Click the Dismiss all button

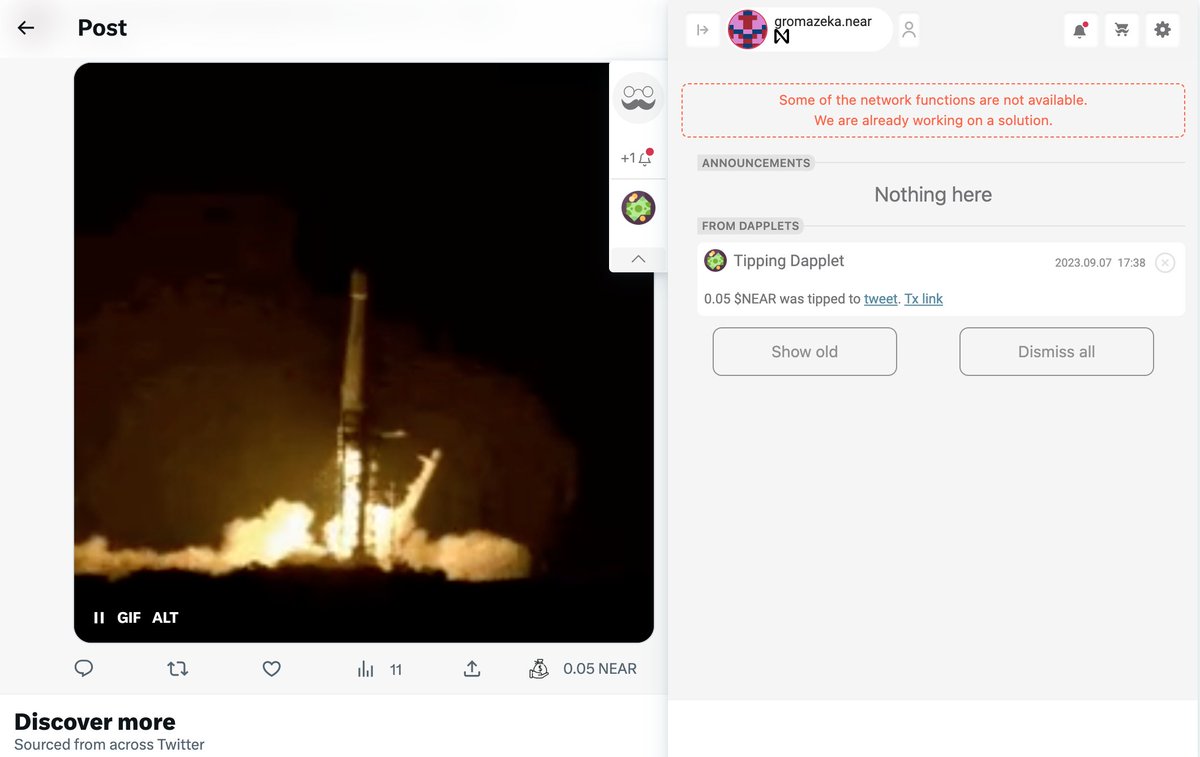tap(1057, 352)
